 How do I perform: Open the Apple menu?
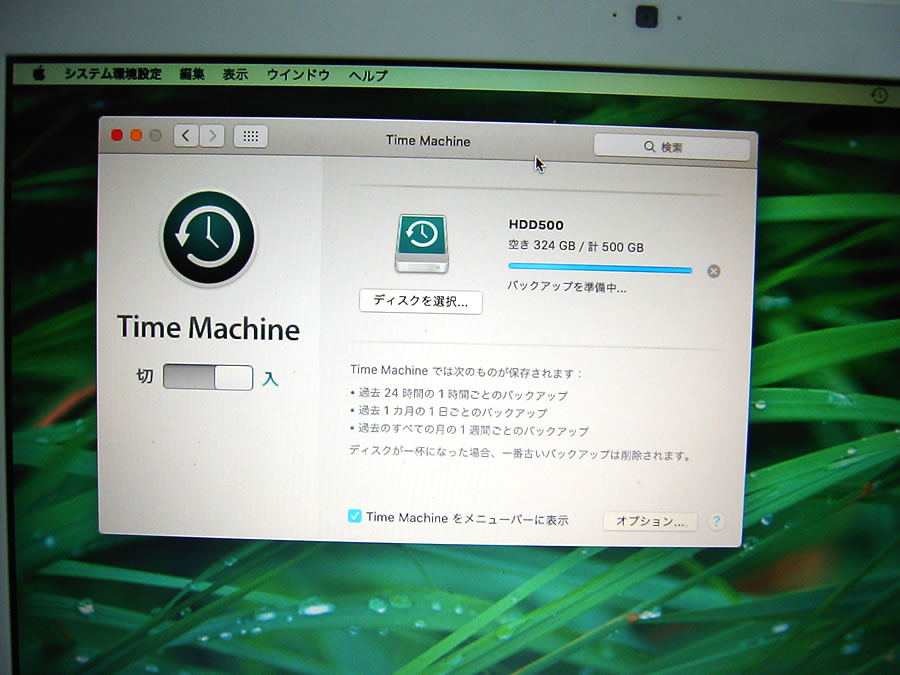pyautogui.click(x=38, y=73)
